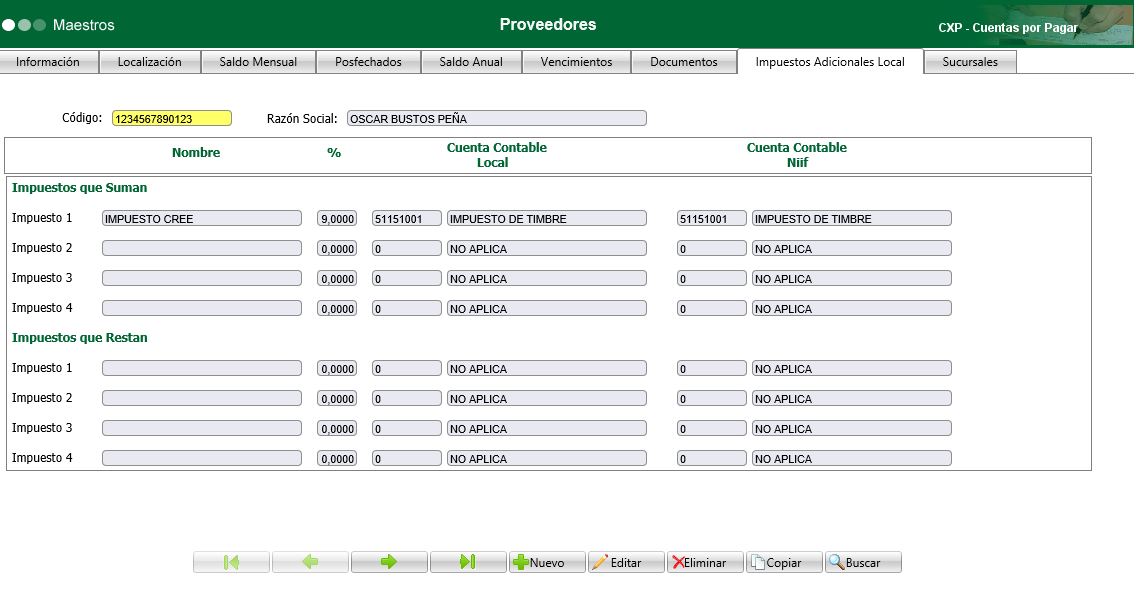This screenshot has width=1136, height=591.
Task: Click the Buscar button
Action: pyautogui.click(x=863, y=562)
